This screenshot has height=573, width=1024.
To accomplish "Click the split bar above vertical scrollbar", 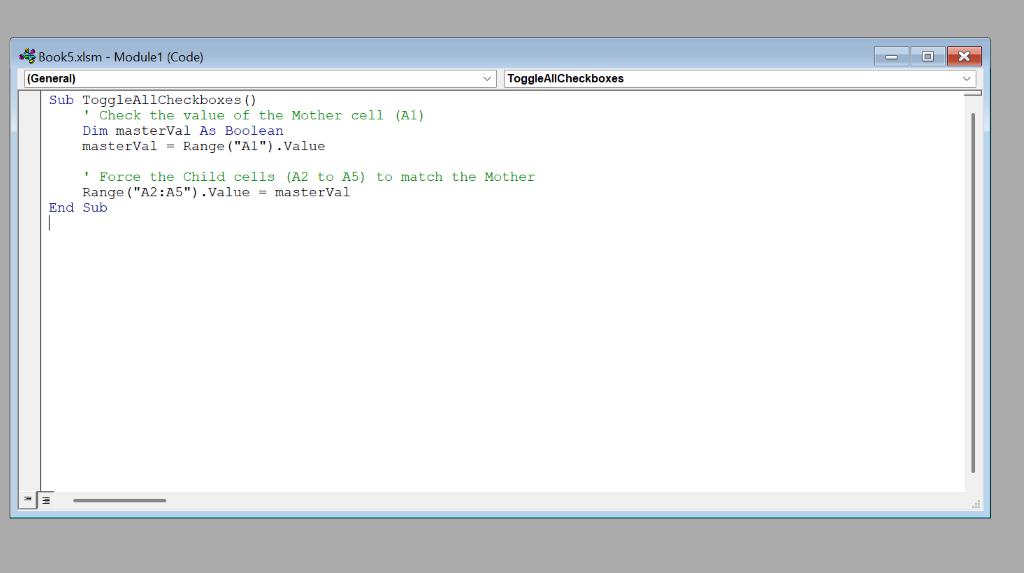I will 973,93.
